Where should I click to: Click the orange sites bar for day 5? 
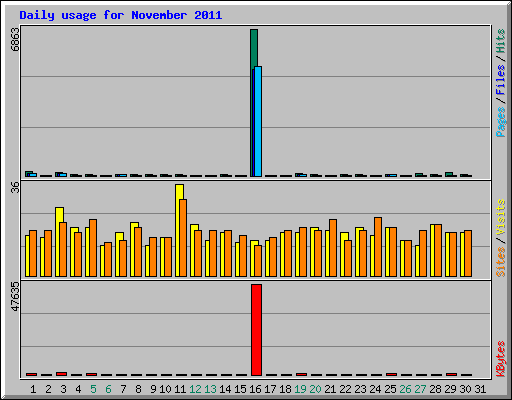[x=93, y=248]
